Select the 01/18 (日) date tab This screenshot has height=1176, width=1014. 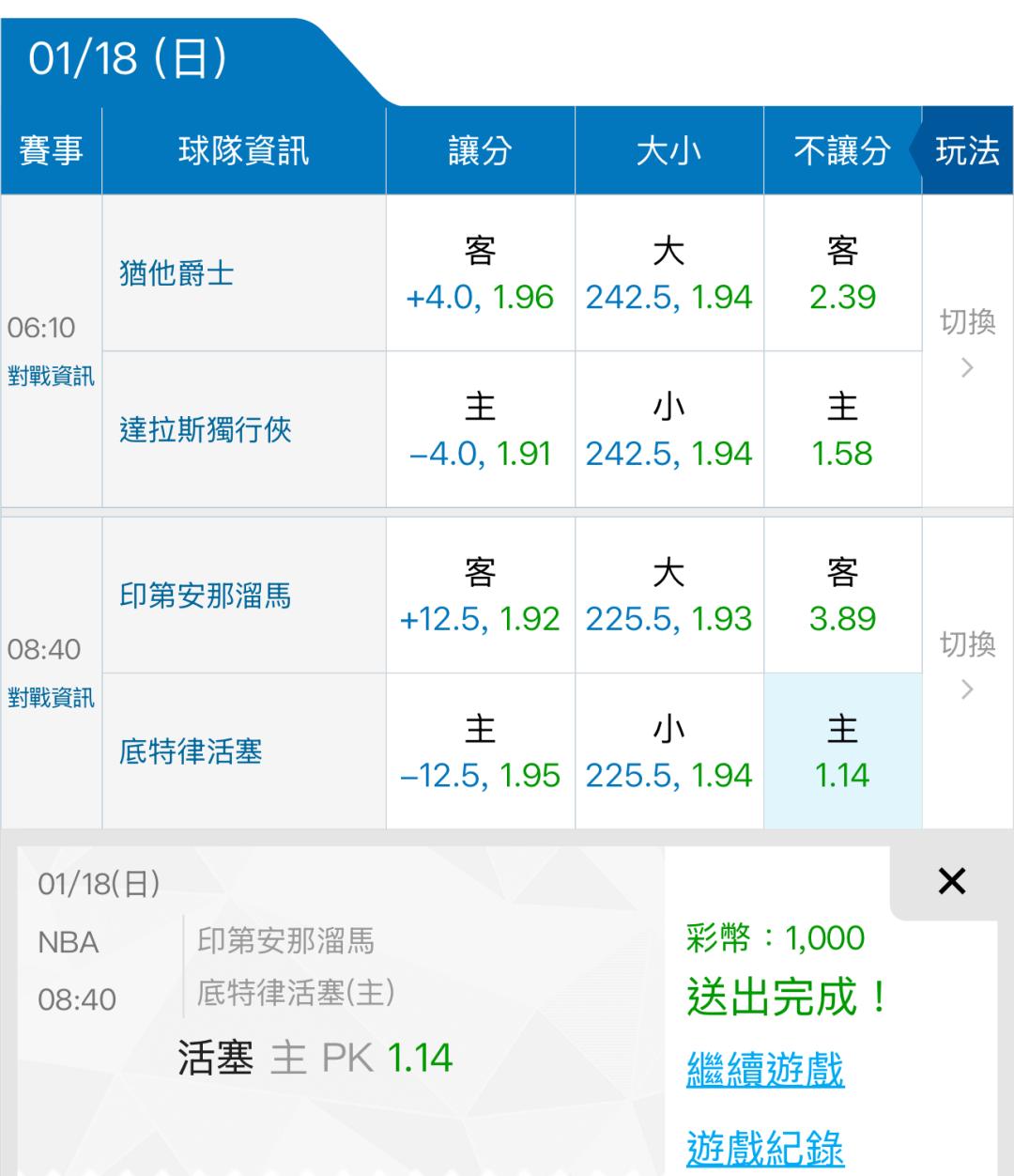(x=128, y=59)
